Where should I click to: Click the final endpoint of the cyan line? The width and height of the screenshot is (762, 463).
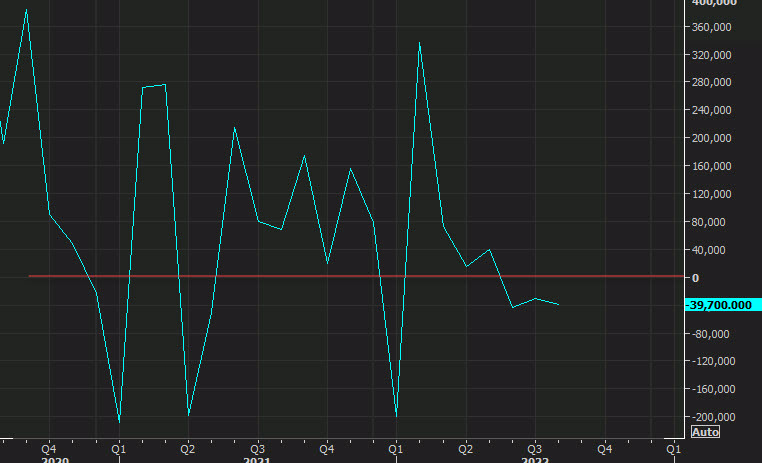(x=558, y=304)
